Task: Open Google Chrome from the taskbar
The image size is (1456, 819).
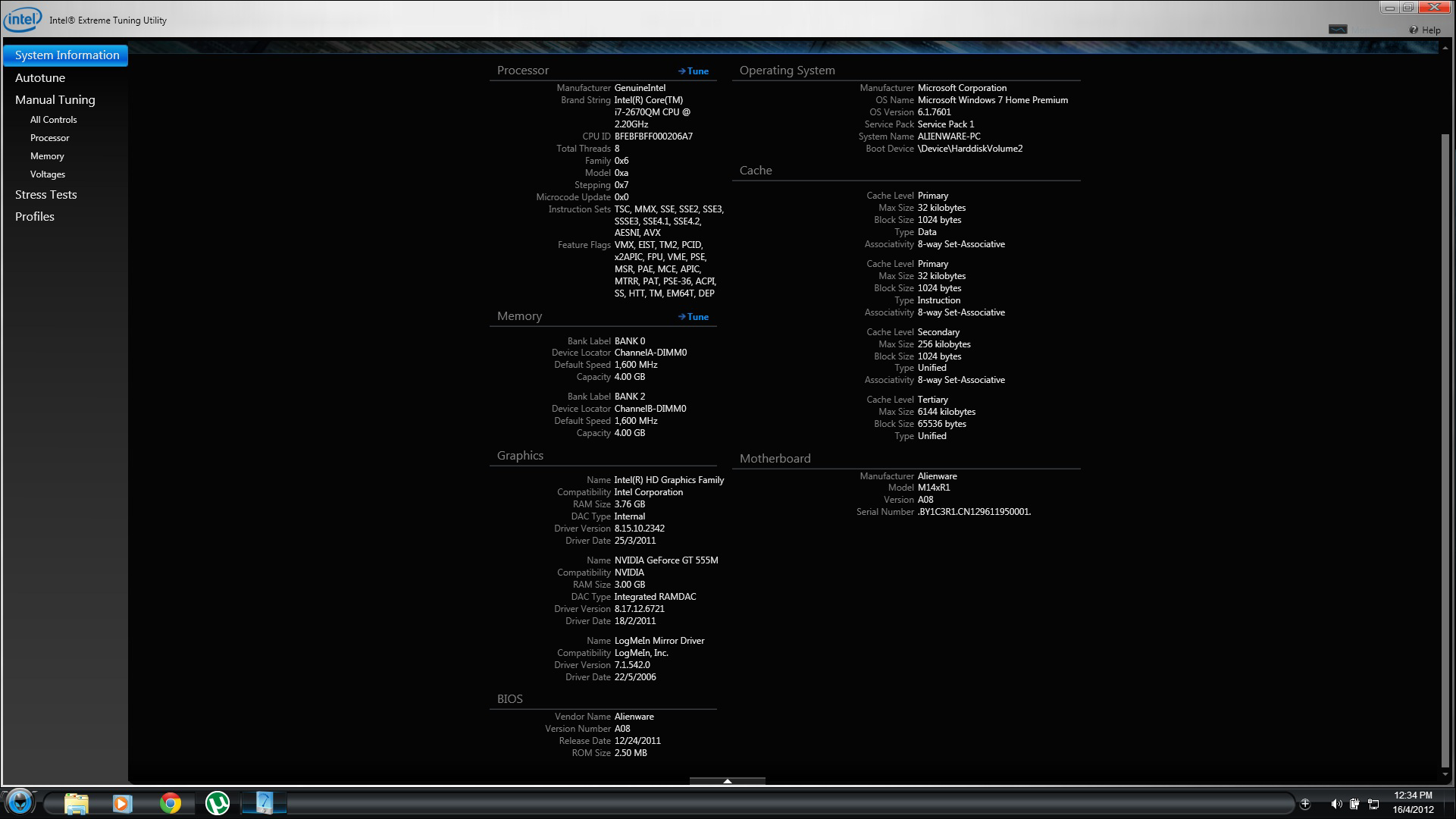Action: [x=171, y=803]
